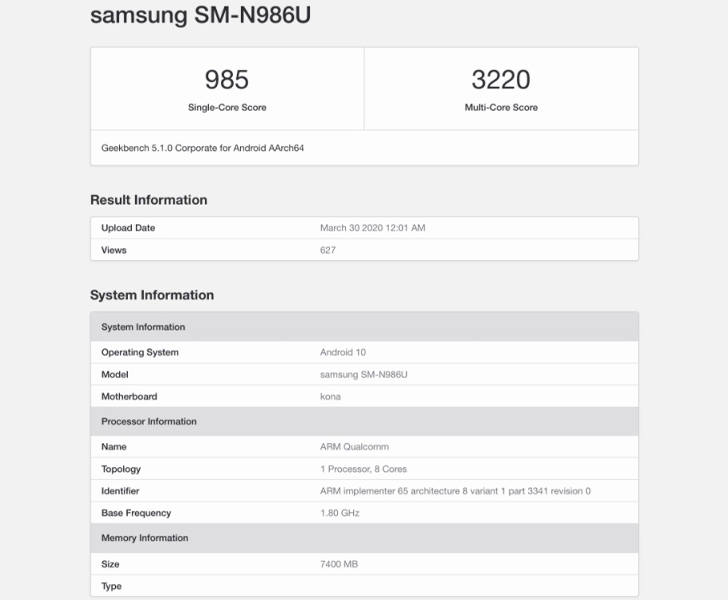The width and height of the screenshot is (728, 600).
Task: Select the 627 views value
Action: click(328, 250)
